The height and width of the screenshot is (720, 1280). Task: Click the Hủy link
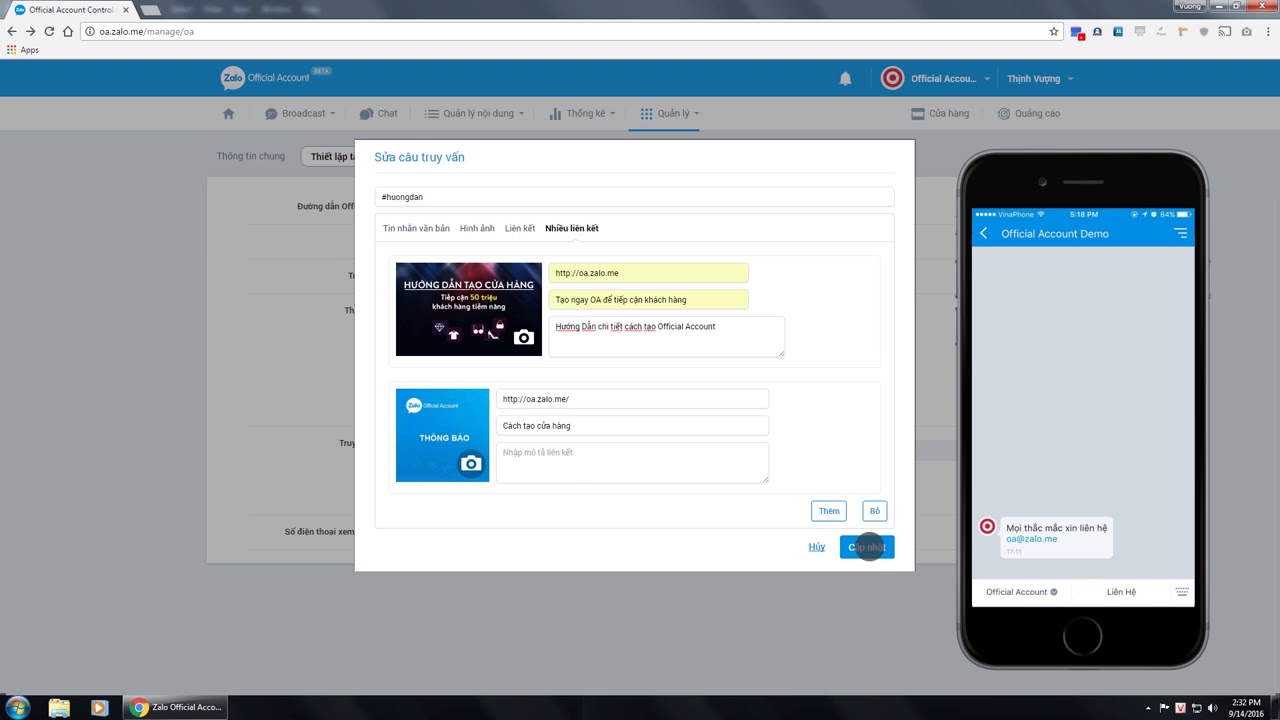click(817, 547)
